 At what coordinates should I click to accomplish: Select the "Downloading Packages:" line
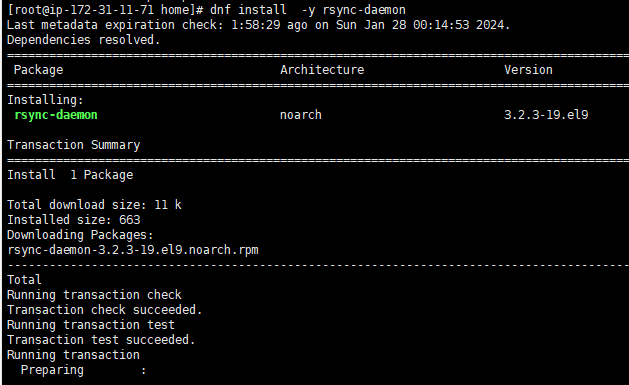tap(80, 235)
